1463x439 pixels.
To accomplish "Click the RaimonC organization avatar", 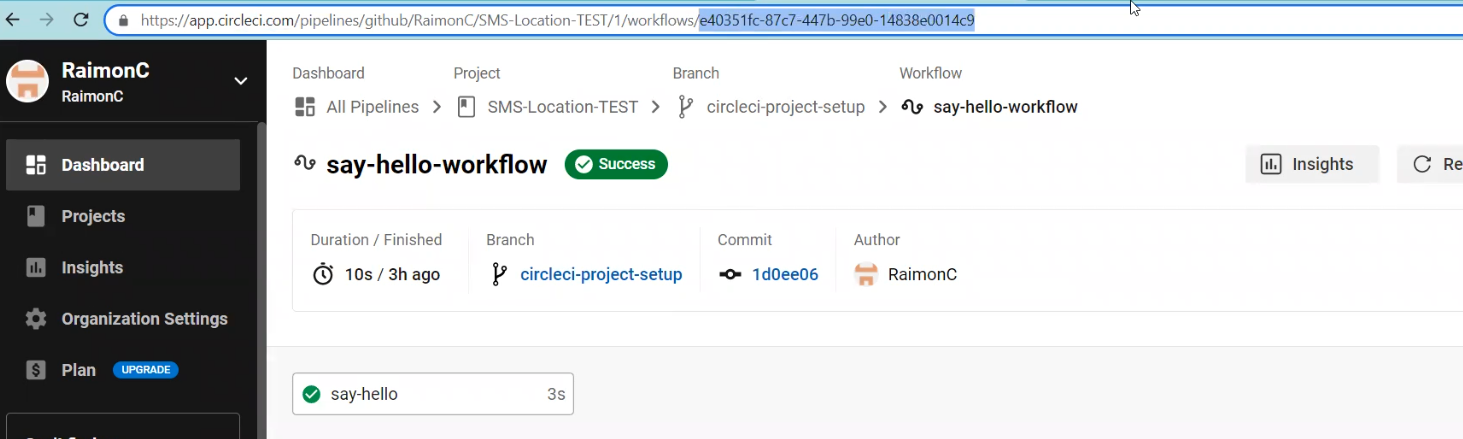I will [28, 81].
